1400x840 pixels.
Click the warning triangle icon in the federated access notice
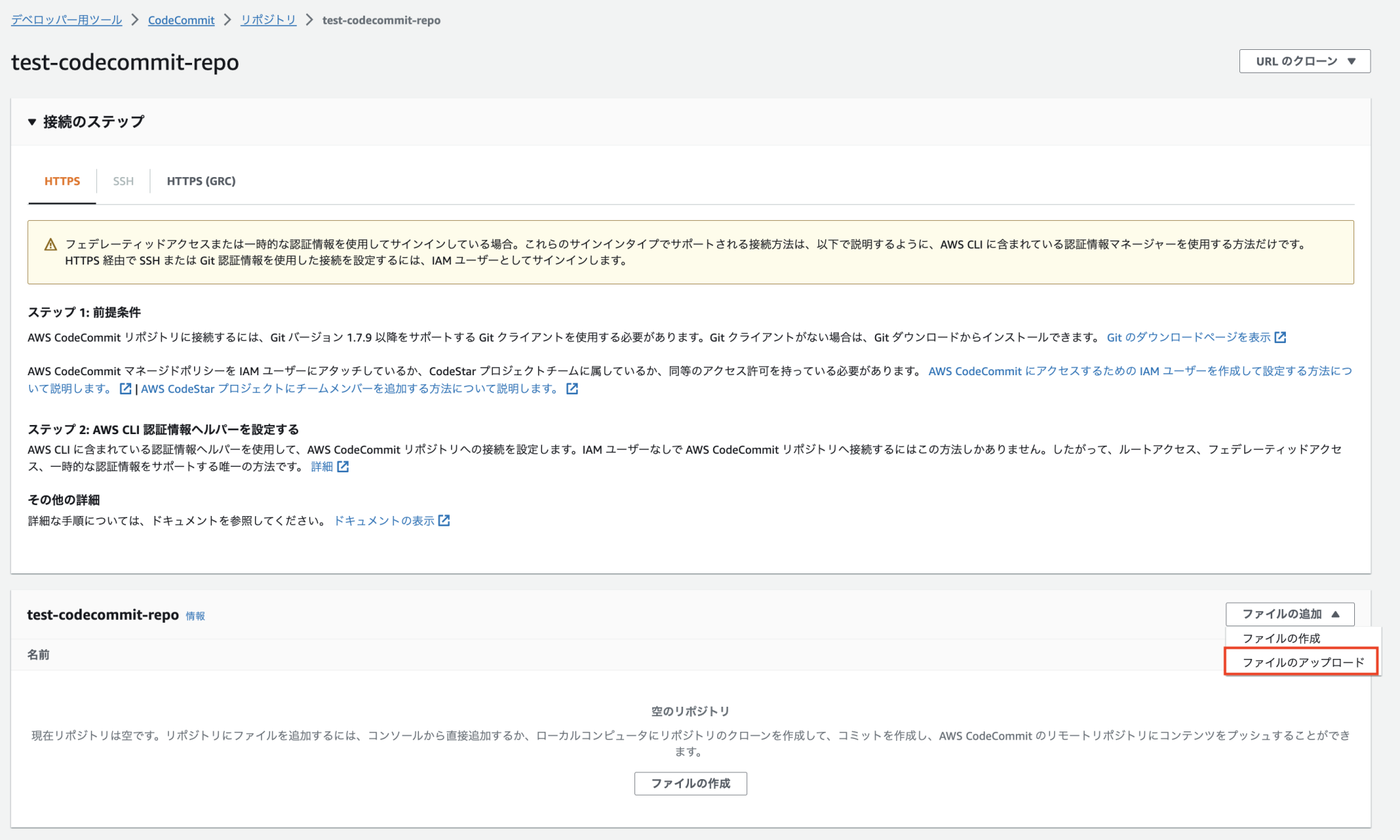pyautogui.click(x=50, y=243)
